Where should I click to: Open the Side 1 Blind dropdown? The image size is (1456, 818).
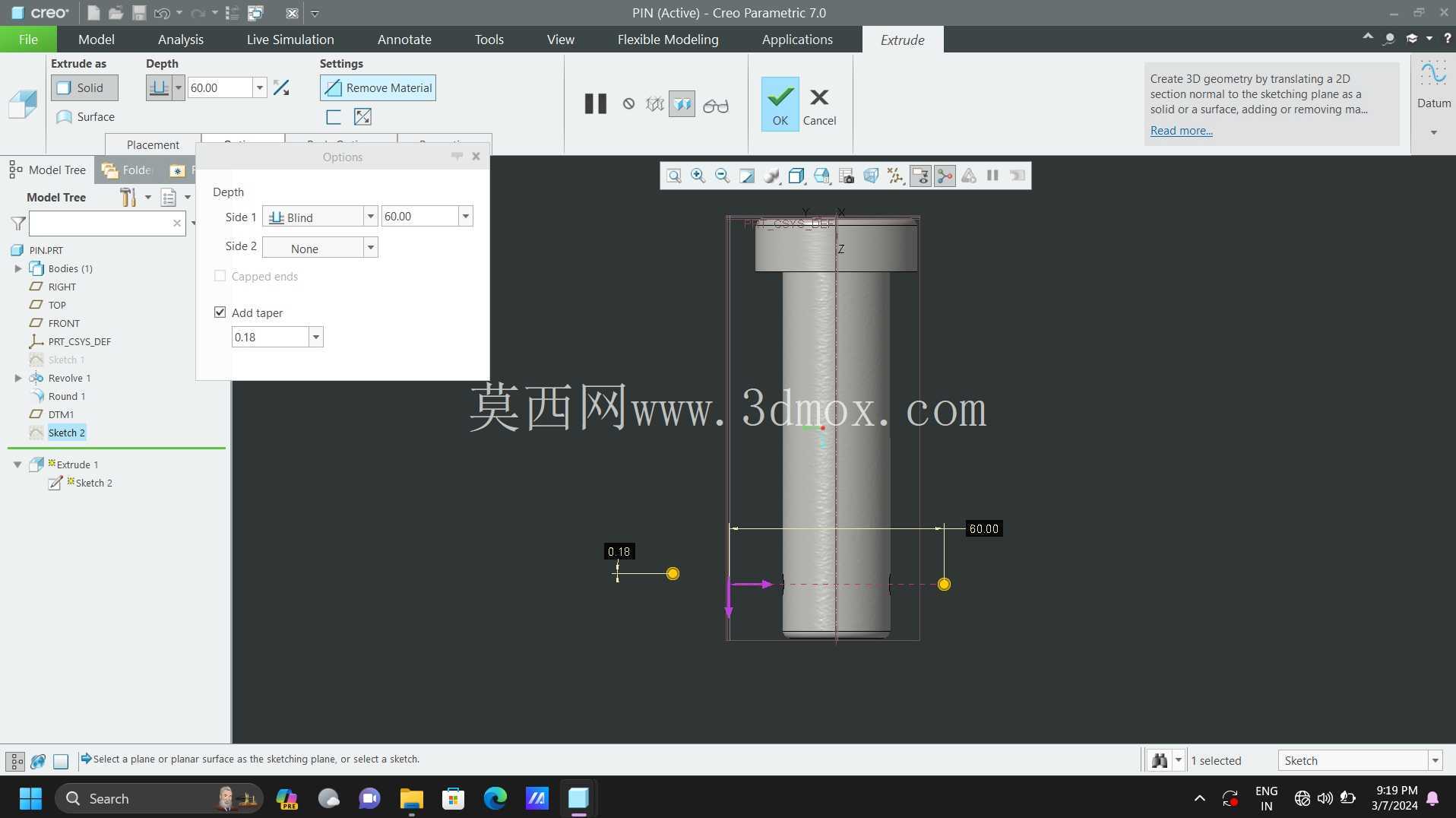pyautogui.click(x=370, y=217)
